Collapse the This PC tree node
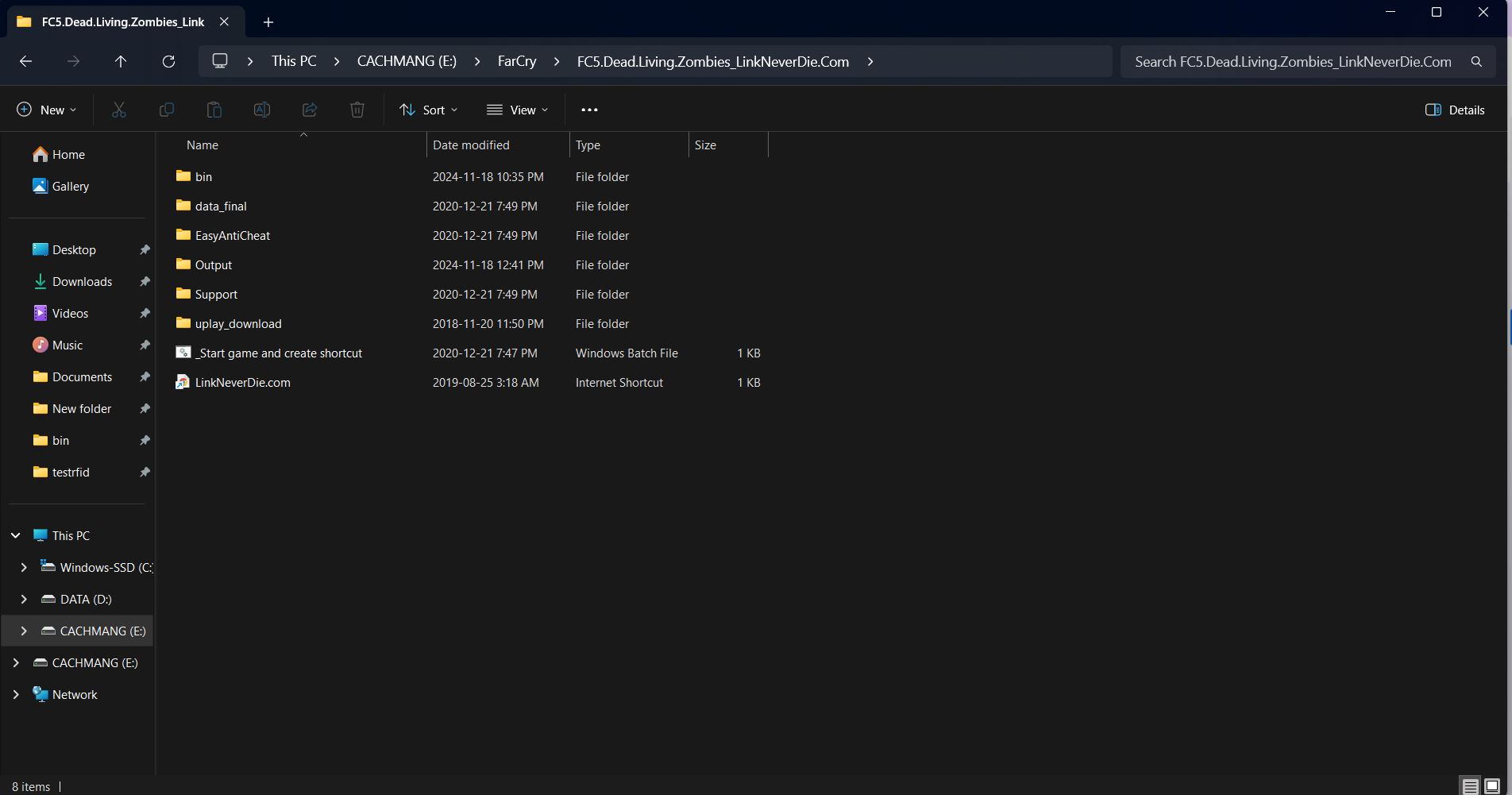Viewport: 1512px width, 795px height. click(16, 535)
